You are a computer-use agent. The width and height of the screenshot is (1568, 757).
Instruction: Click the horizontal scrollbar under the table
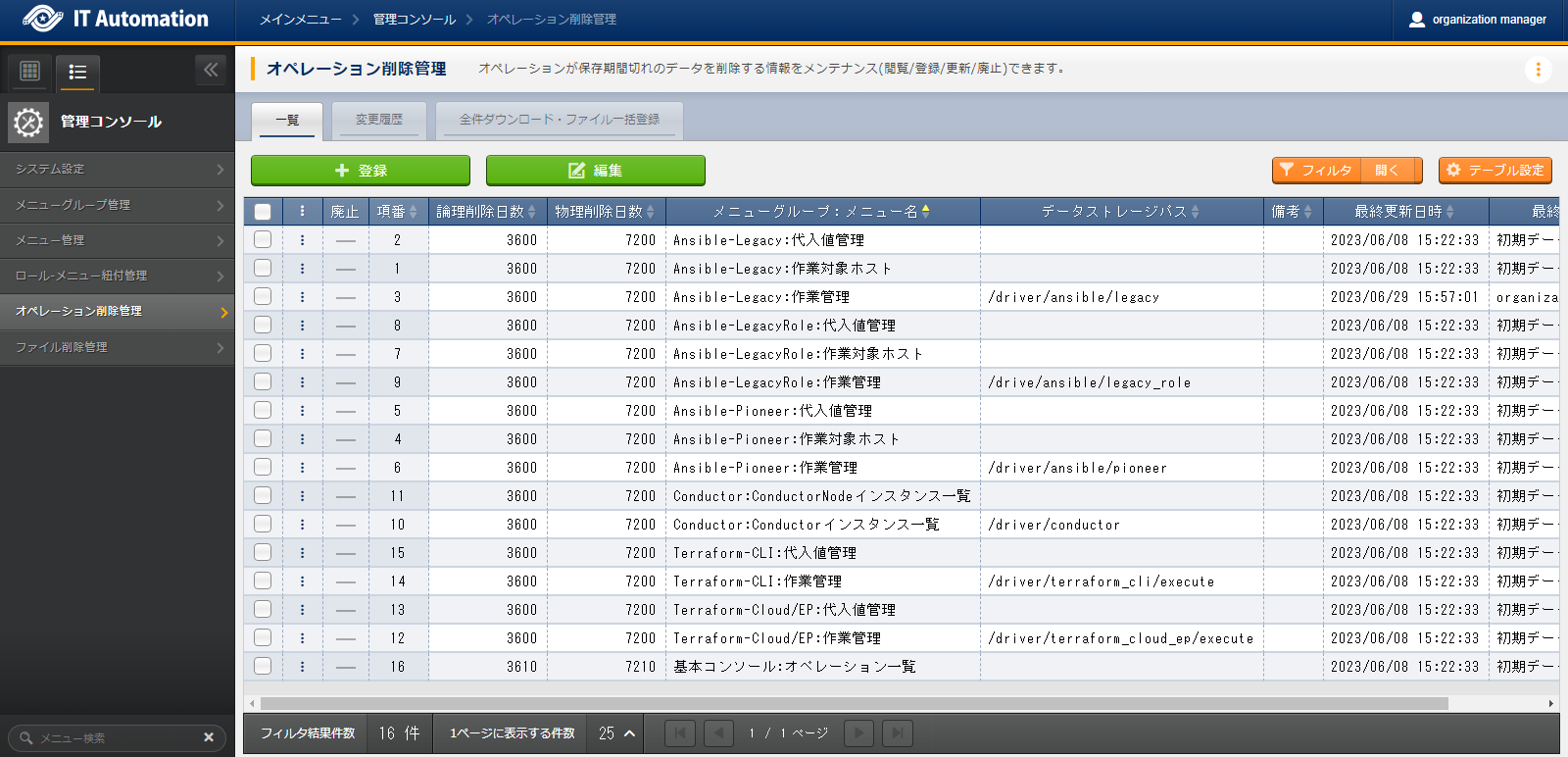pyautogui.click(x=853, y=703)
